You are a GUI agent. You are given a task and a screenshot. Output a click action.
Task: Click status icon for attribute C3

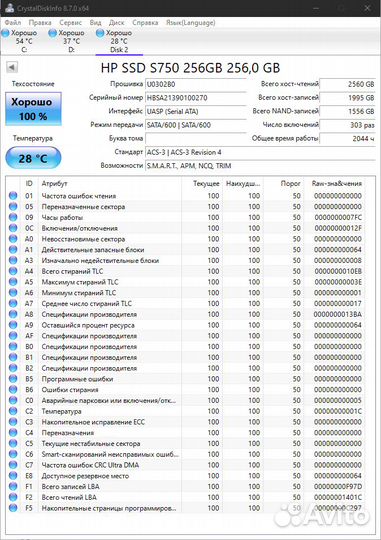click(x=13, y=422)
